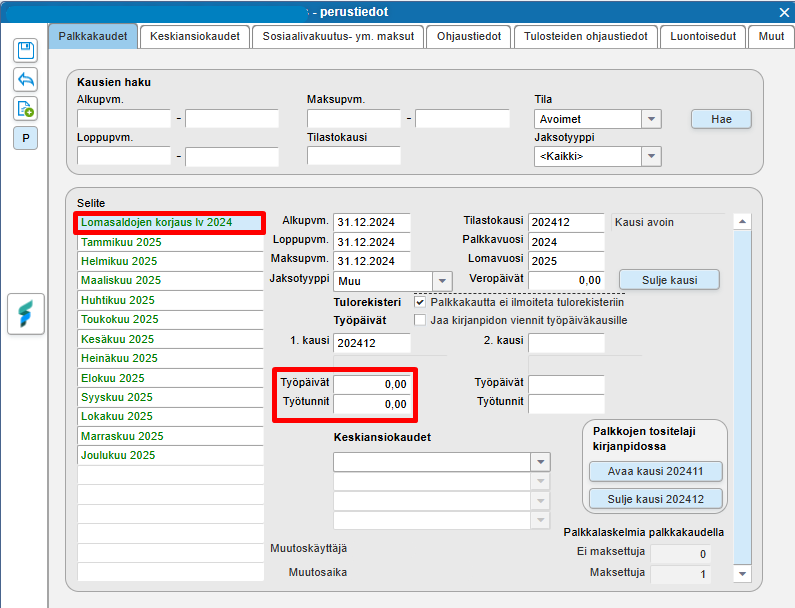The height and width of the screenshot is (608, 795).
Task: Toggle Palkkakautta ei ilmoiteta tulorekisteriin checkbox
Action: coord(420,302)
